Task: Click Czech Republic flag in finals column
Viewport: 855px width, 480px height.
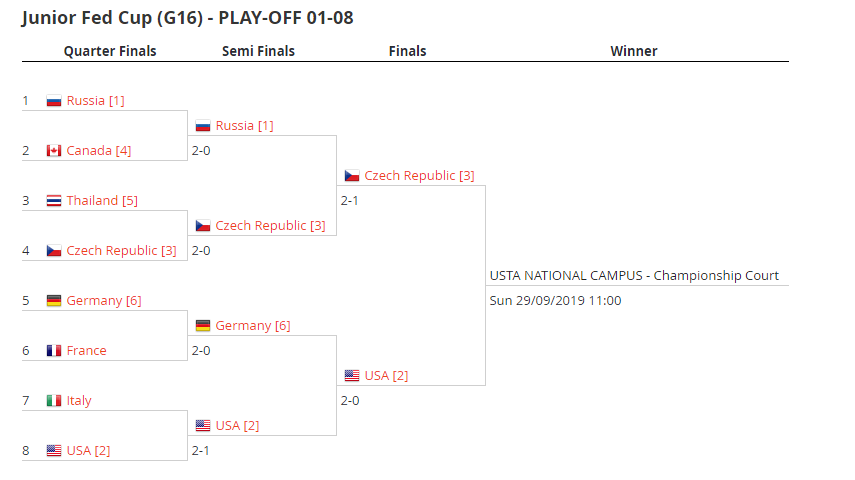Action: [x=352, y=176]
